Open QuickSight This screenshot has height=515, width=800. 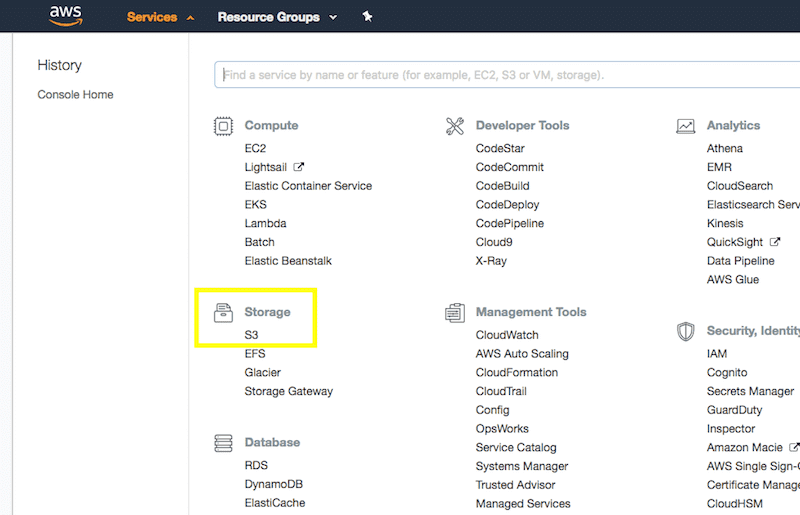[735, 242]
